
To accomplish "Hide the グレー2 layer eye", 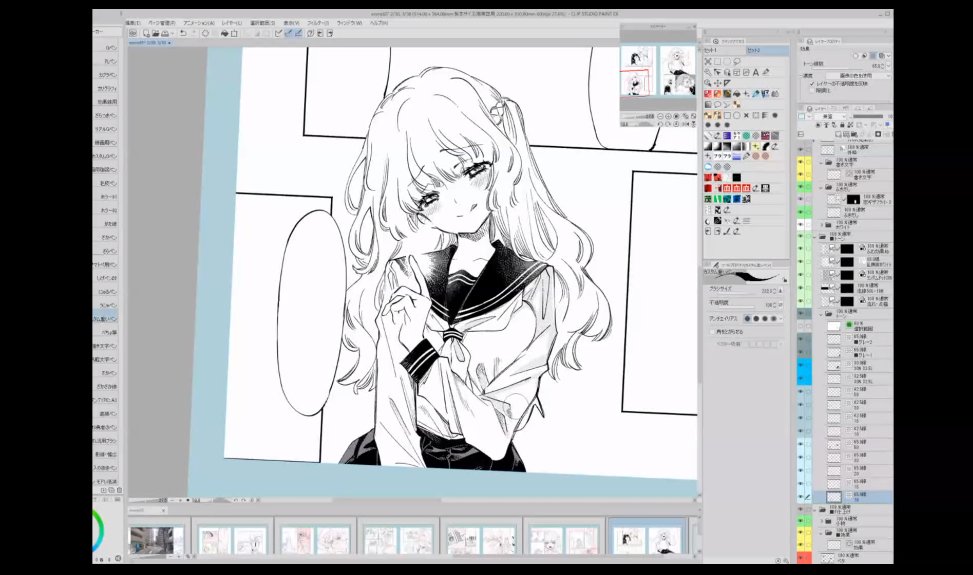I will [x=800, y=339].
